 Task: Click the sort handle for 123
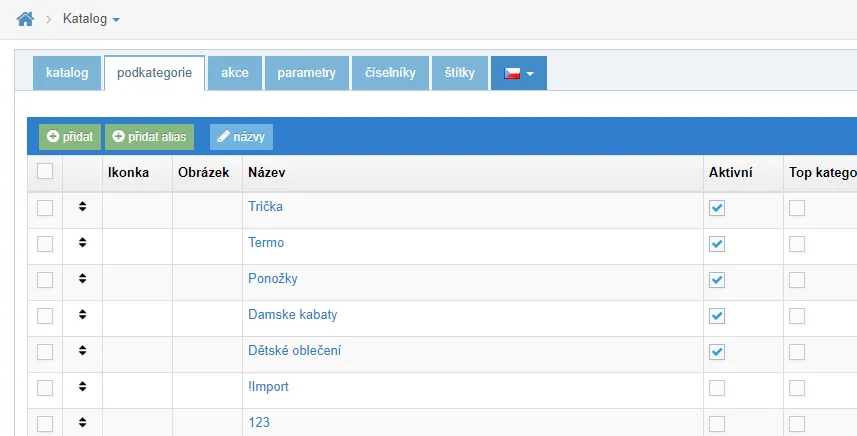tap(83, 422)
